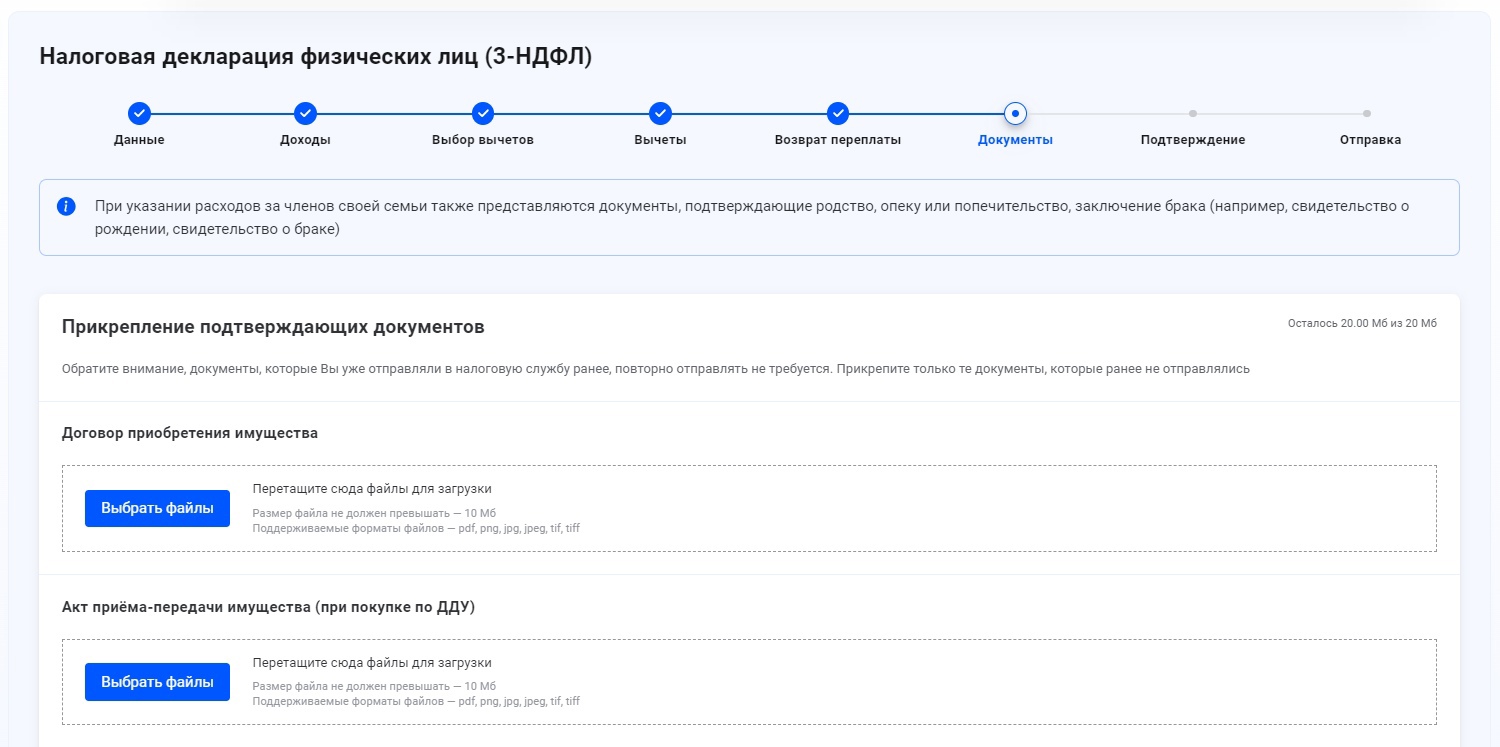Jump to the Подтверждение step label
The width and height of the screenshot is (1500, 747).
pos(1193,140)
